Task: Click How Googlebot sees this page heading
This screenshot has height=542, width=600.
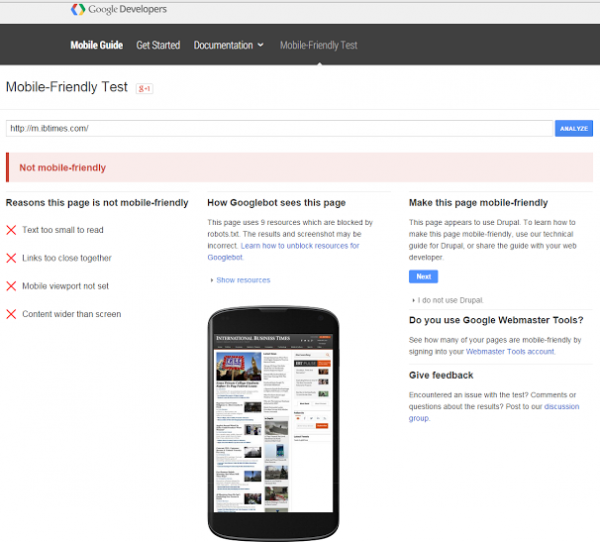Action: pyautogui.click(x=277, y=203)
